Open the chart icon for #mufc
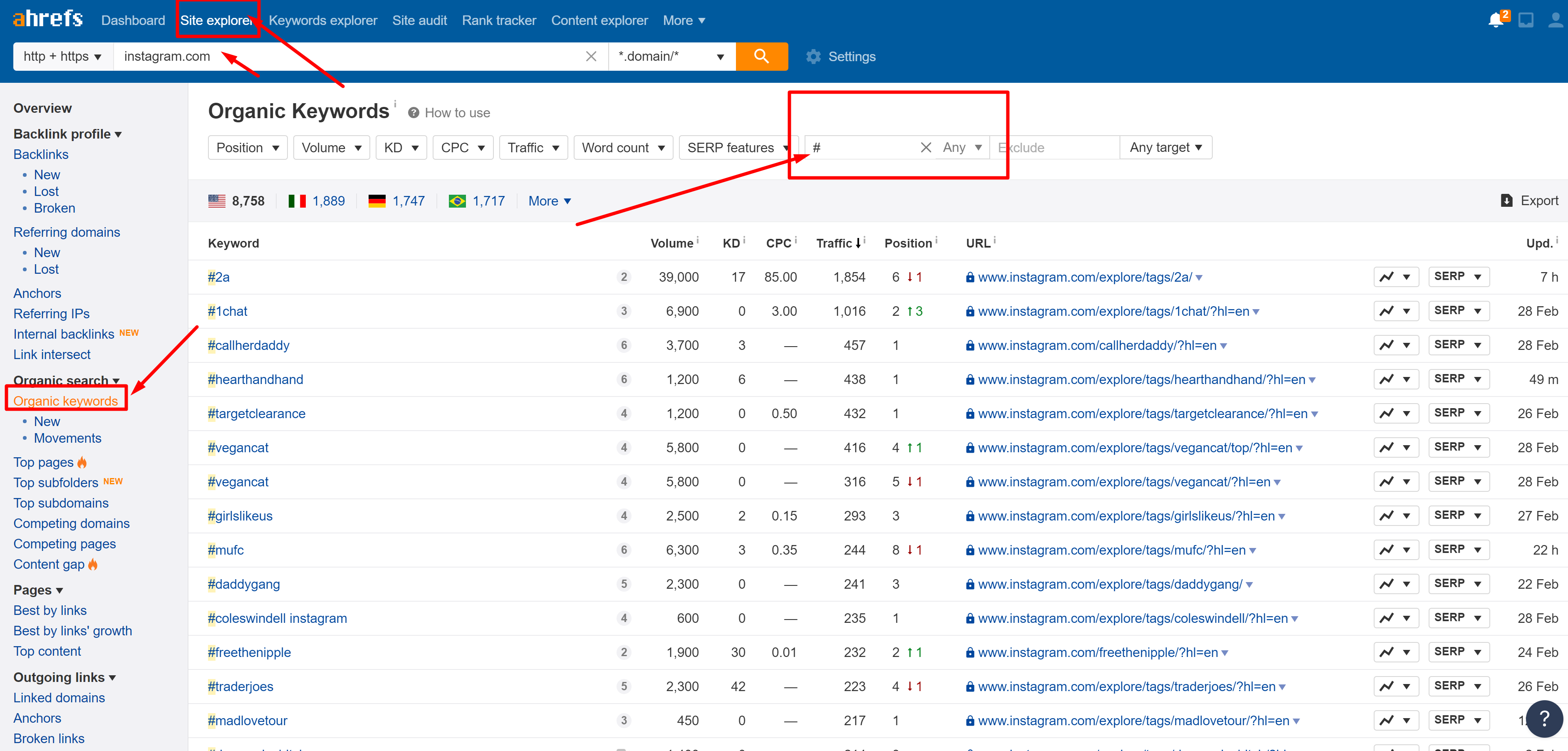The width and height of the screenshot is (1568, 751). [1396, 550]
